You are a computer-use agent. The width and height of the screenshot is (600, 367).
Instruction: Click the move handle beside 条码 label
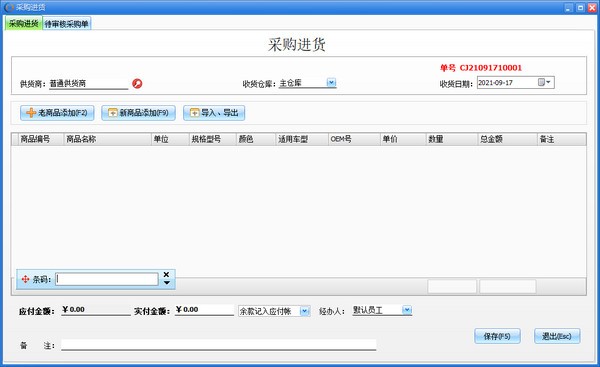tap(25, 279)
